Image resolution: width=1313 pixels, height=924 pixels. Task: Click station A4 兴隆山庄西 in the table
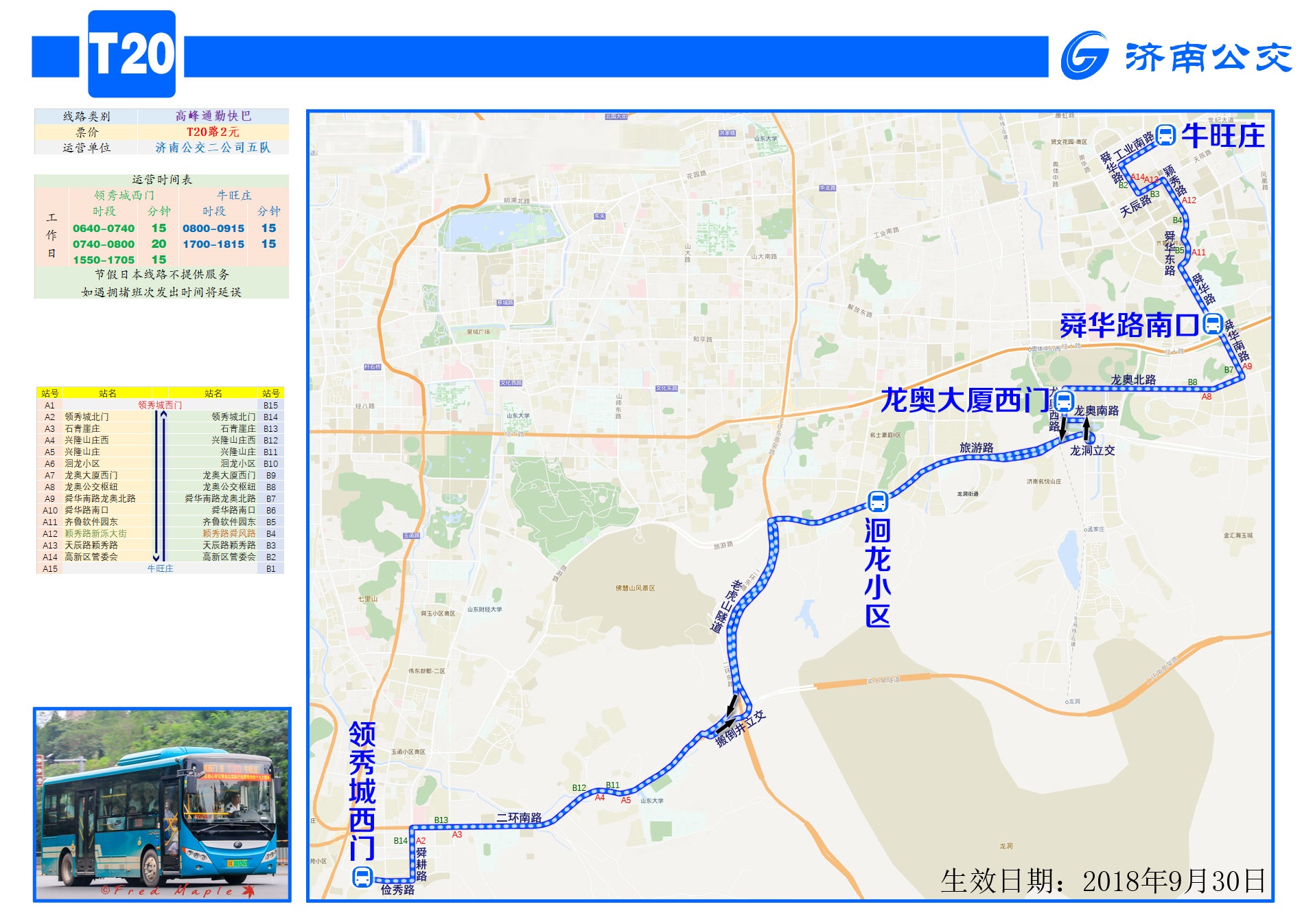point(86,440)
